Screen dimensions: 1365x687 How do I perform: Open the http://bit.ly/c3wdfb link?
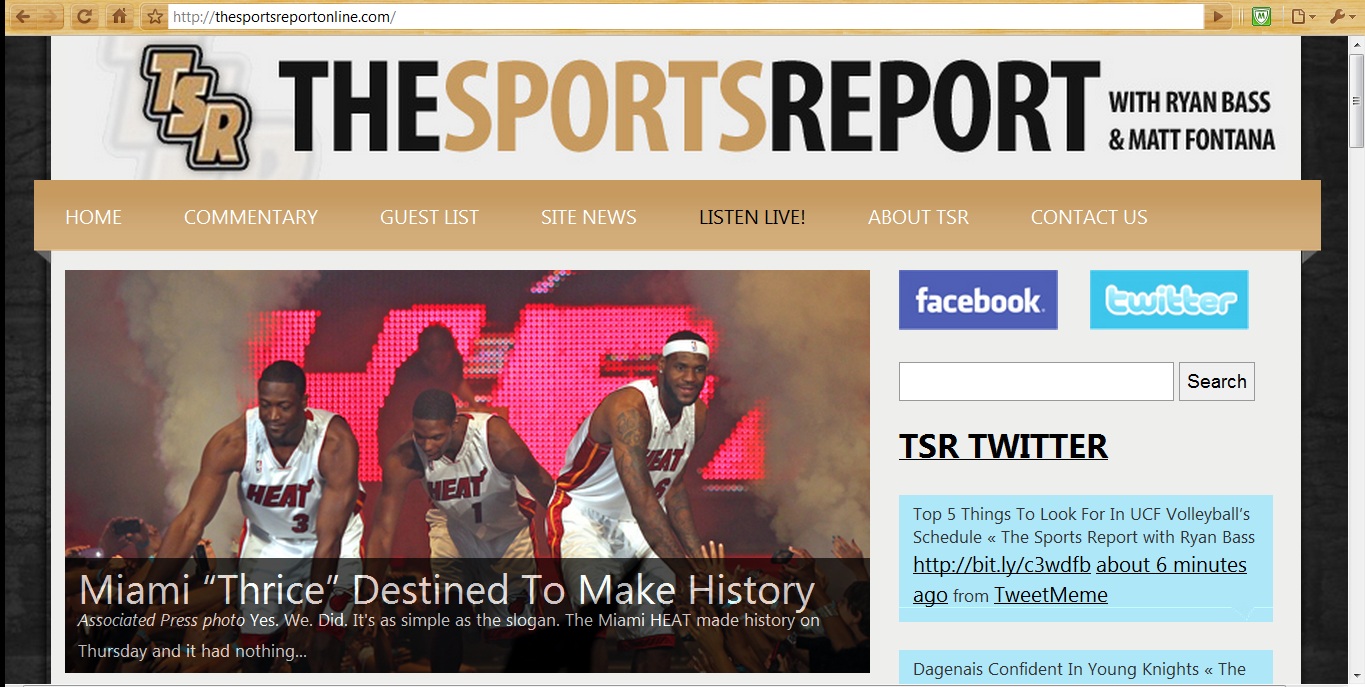click(1002, 565)
